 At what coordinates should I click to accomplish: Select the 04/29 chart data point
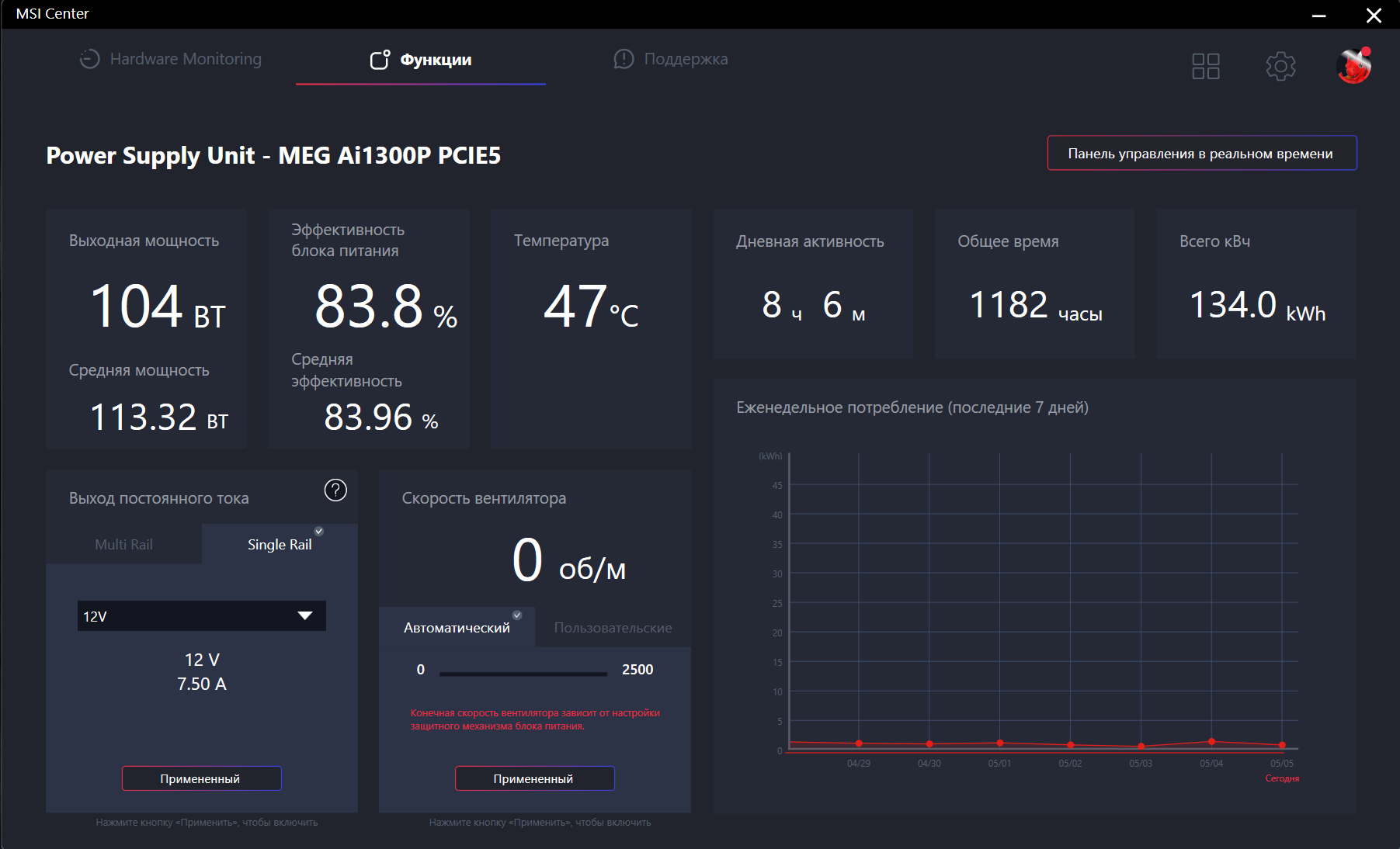[x=859, y=743]
